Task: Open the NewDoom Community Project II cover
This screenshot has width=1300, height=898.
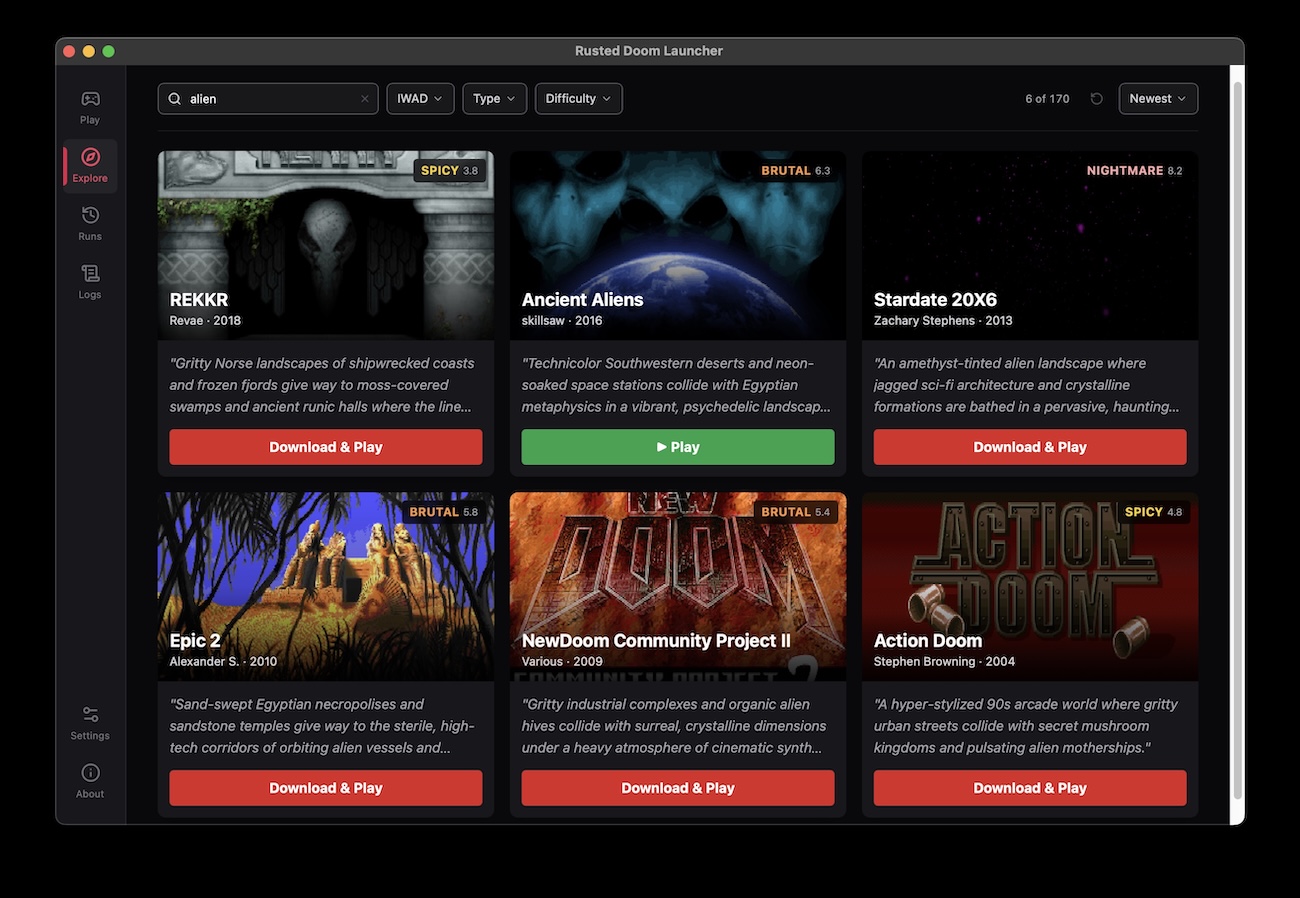Action: [678, 587]
